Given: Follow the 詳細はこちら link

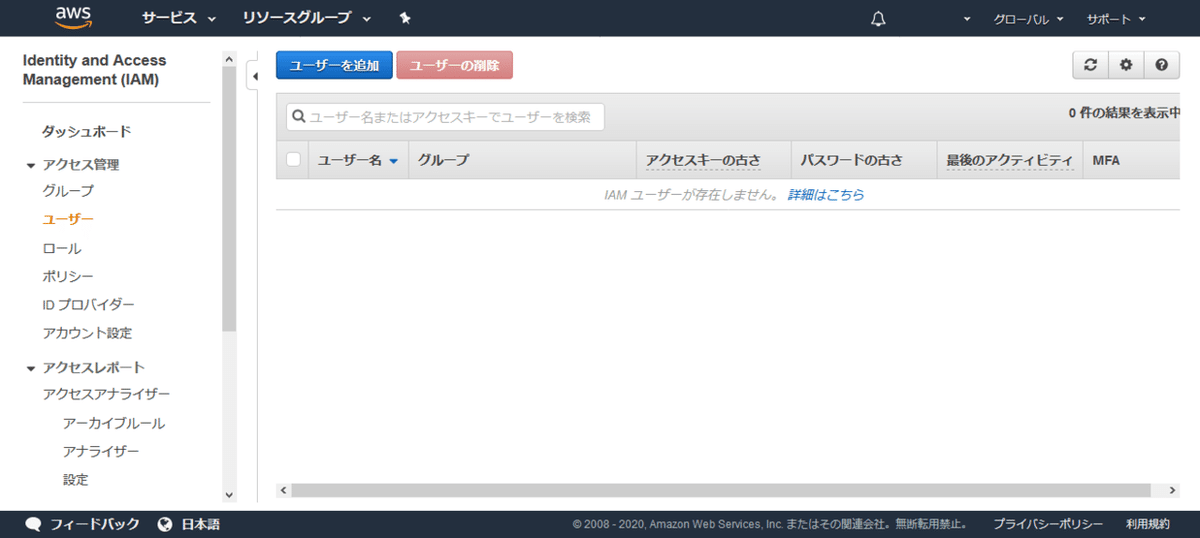Looking at the screenshot, I should click(826, 195).
